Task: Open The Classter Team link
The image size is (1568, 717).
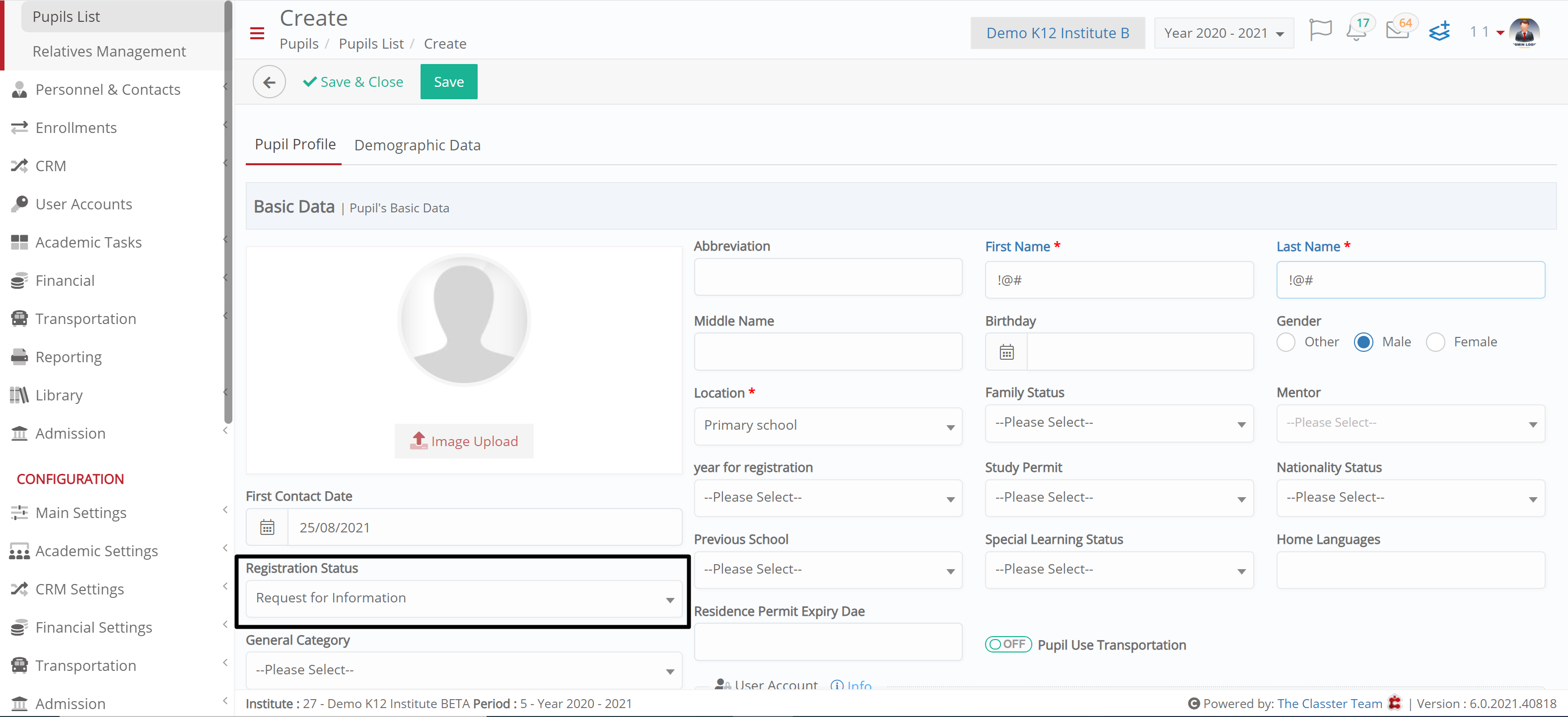Action: tap(1329, 704)
